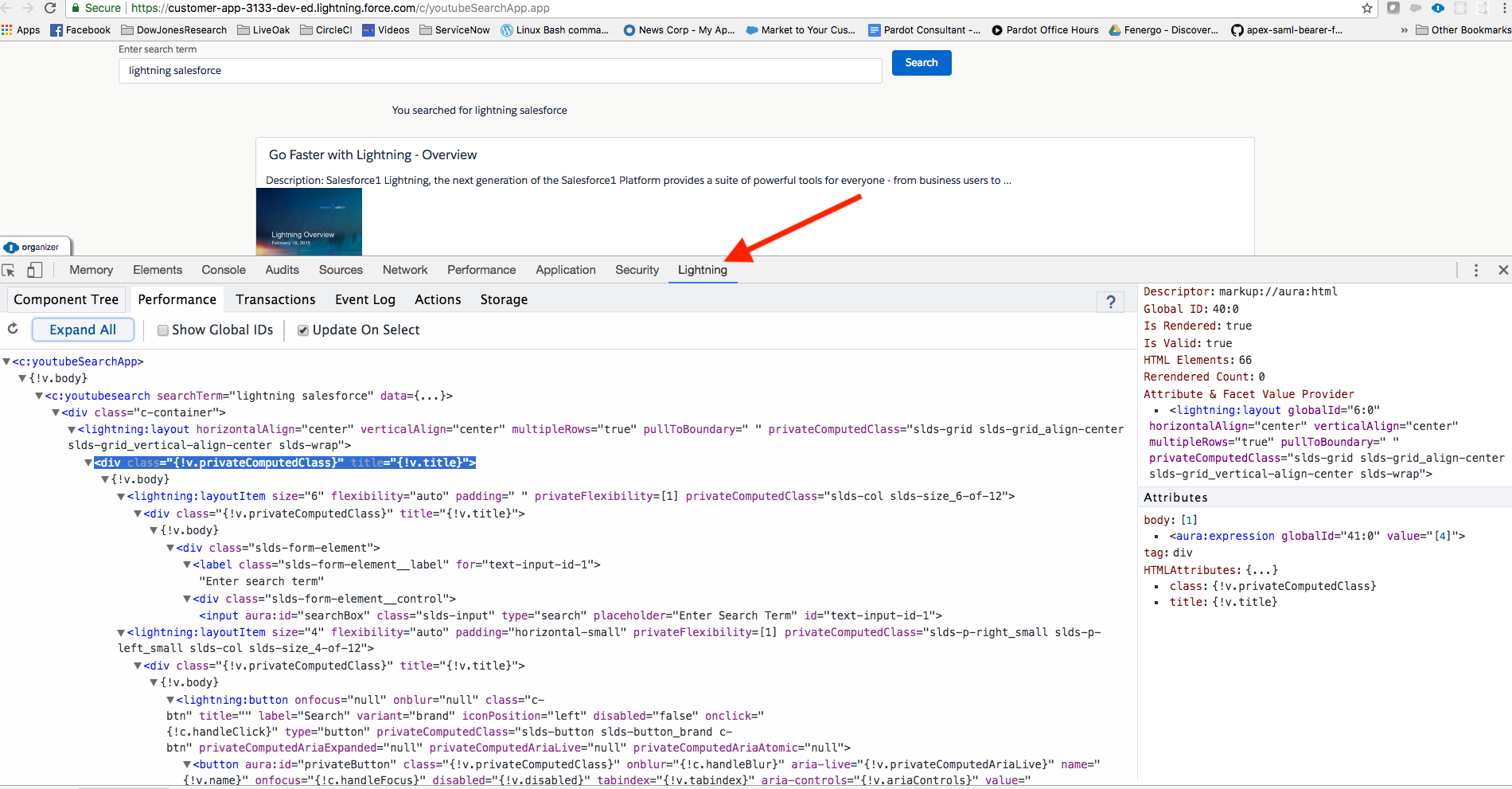Open the apex-saml-bearer GitHub bookmark
Viewport: 1512px width, 789px height.
[x=1287, y=30]
